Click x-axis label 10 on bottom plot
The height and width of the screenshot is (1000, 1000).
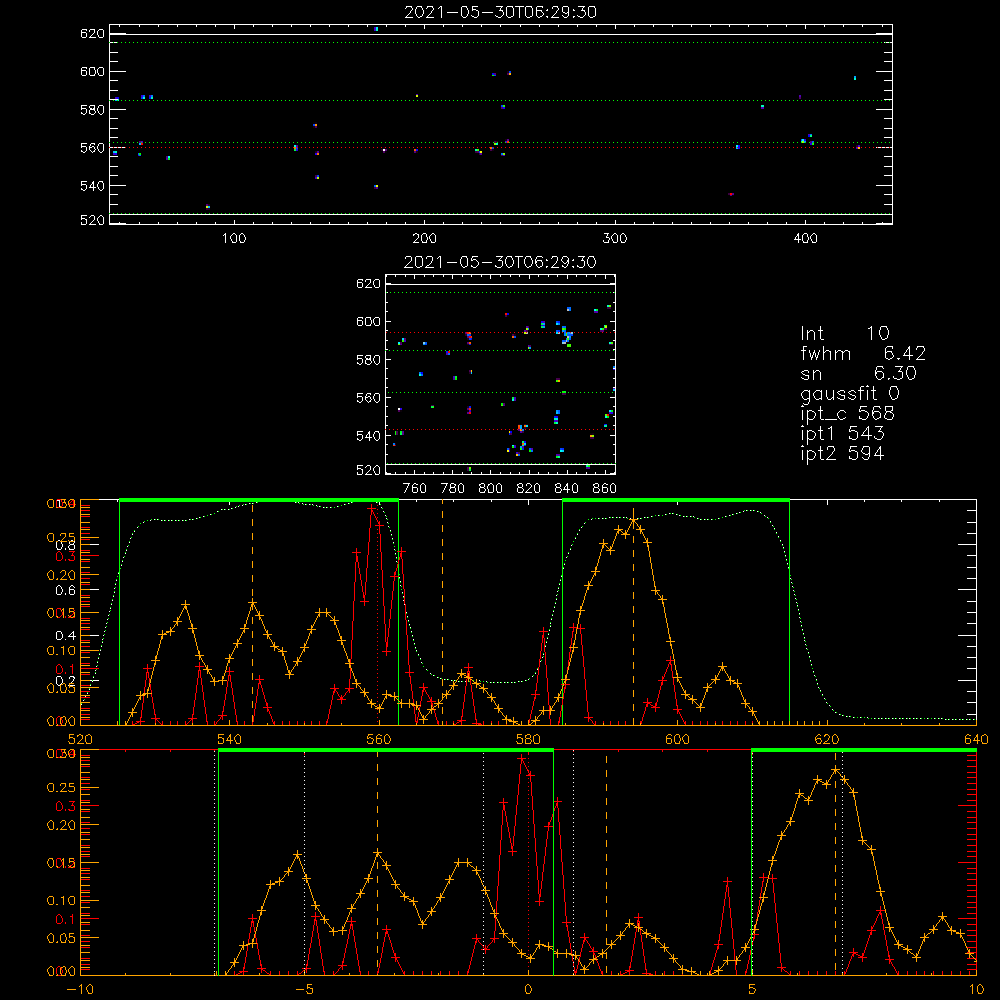point(976,990)
